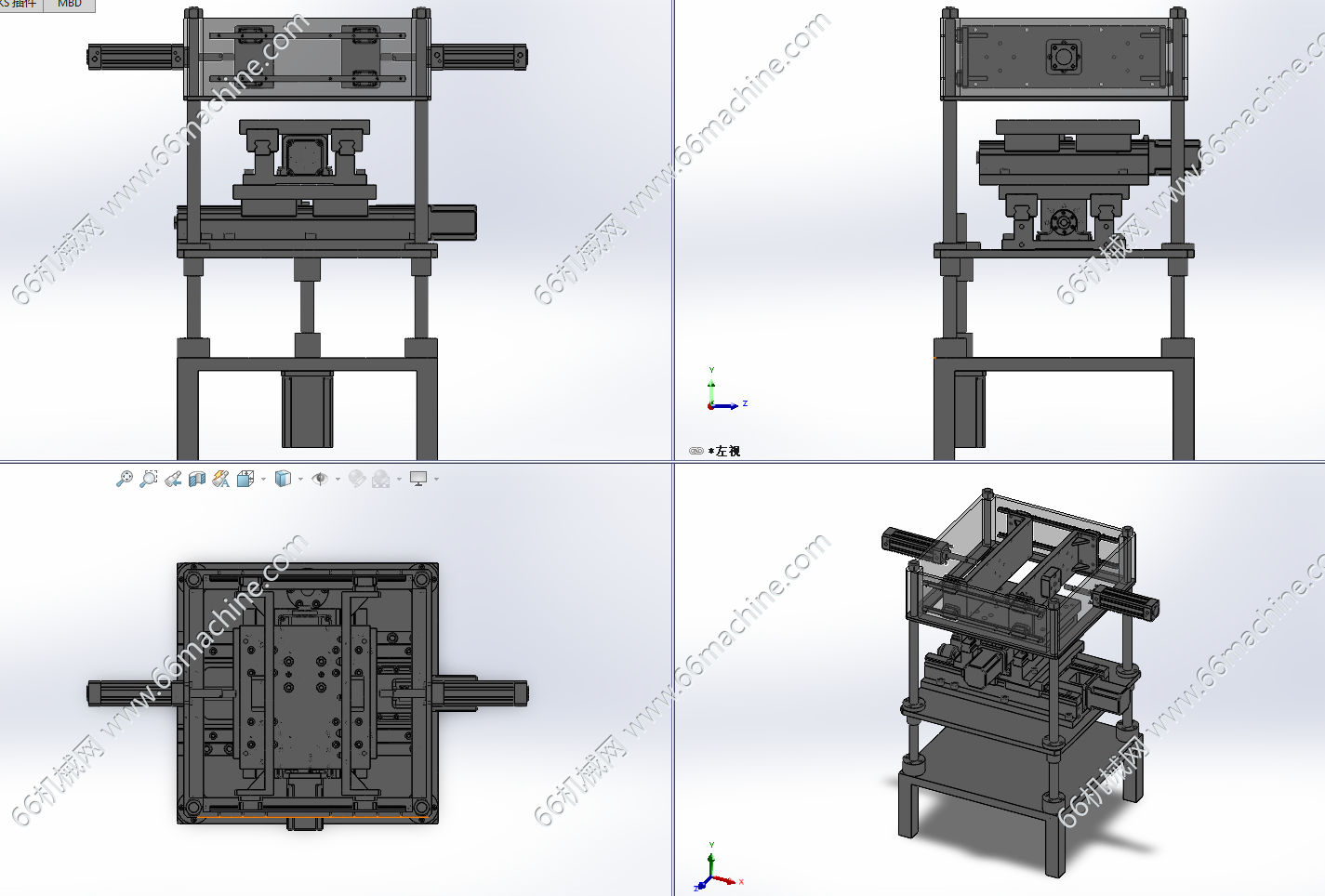Click the View Settings monitor icon
This screenshot has height=896, width=1325.
coord(418,479)
